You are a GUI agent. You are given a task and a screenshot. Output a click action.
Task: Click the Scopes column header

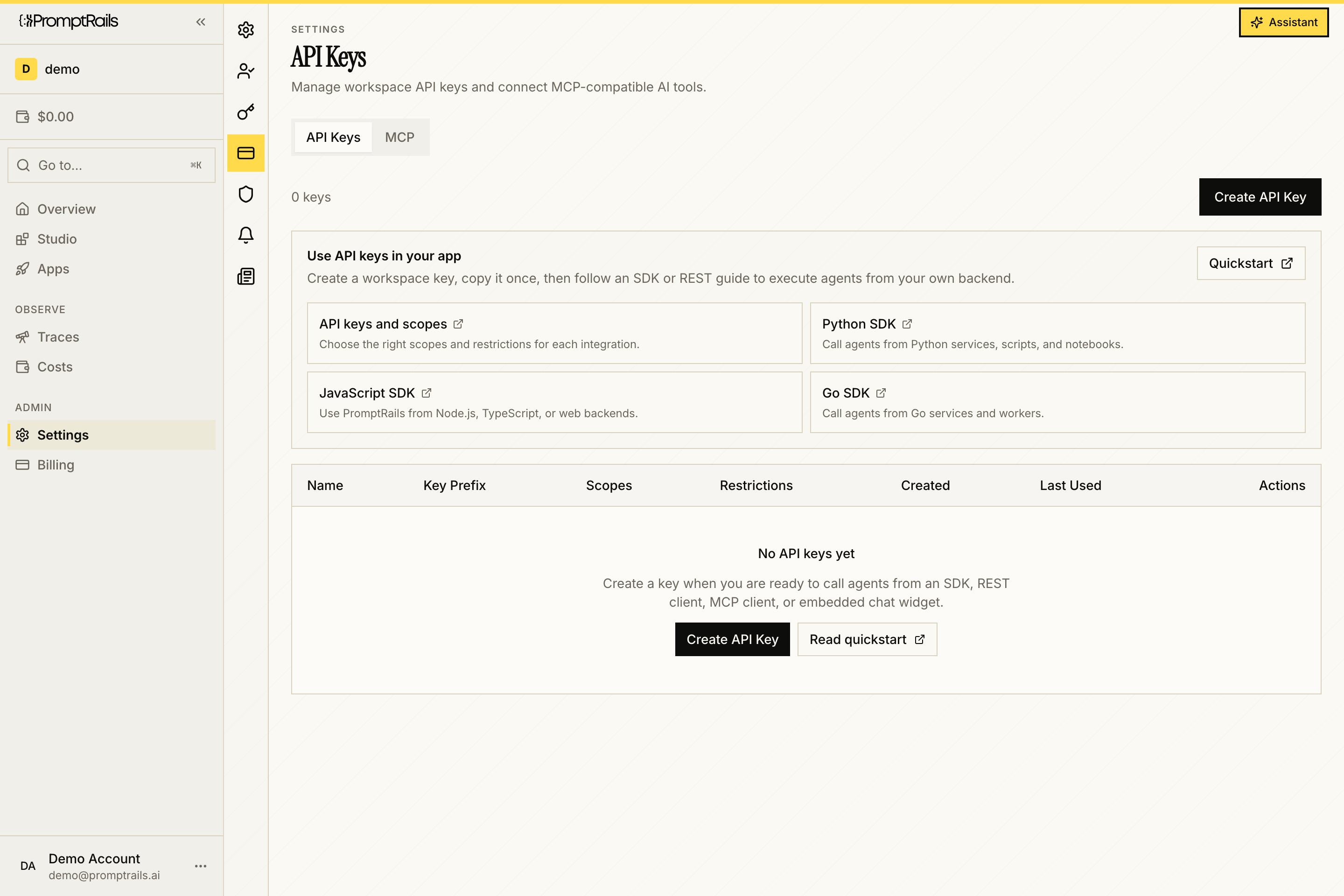pyautogui.click(x=609, y=486)
